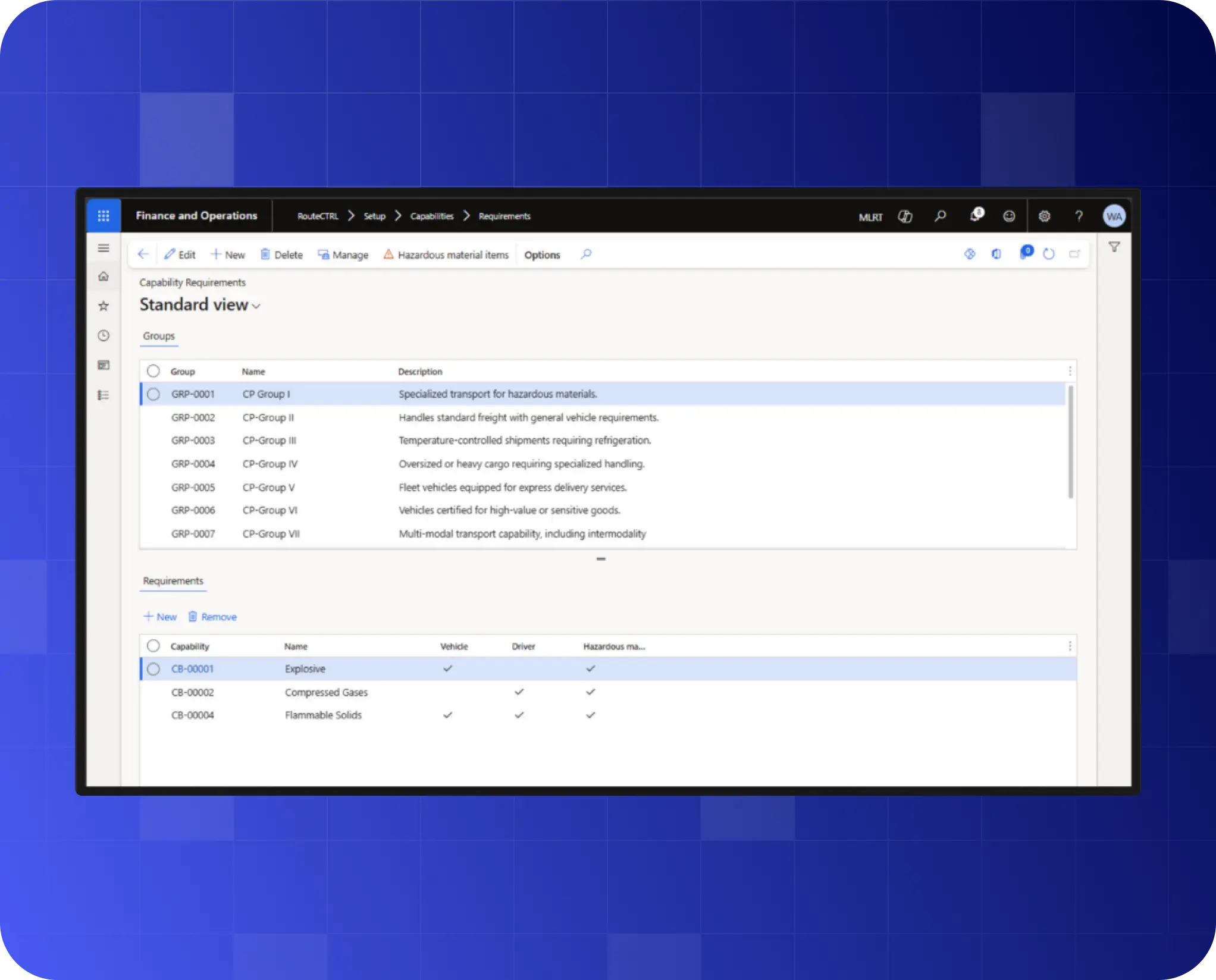The width and height of the screenshot is (1216, 980).
Task: Click Manage in the action pane
Action: (343, 255)
